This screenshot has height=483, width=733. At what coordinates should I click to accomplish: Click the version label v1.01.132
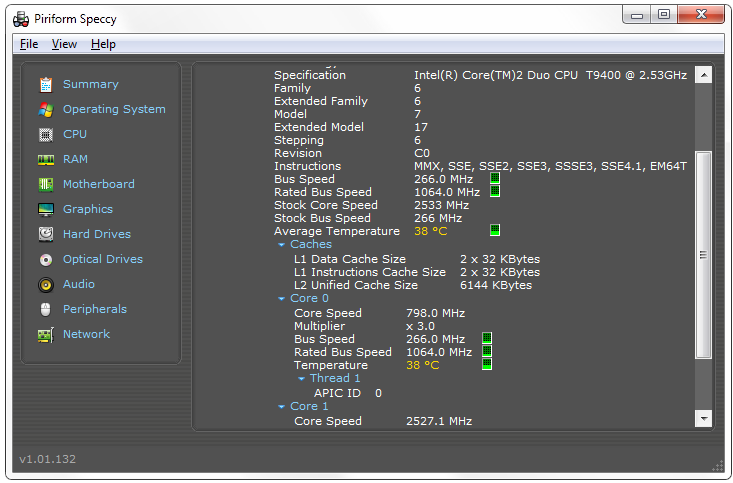tap(48, 459)
